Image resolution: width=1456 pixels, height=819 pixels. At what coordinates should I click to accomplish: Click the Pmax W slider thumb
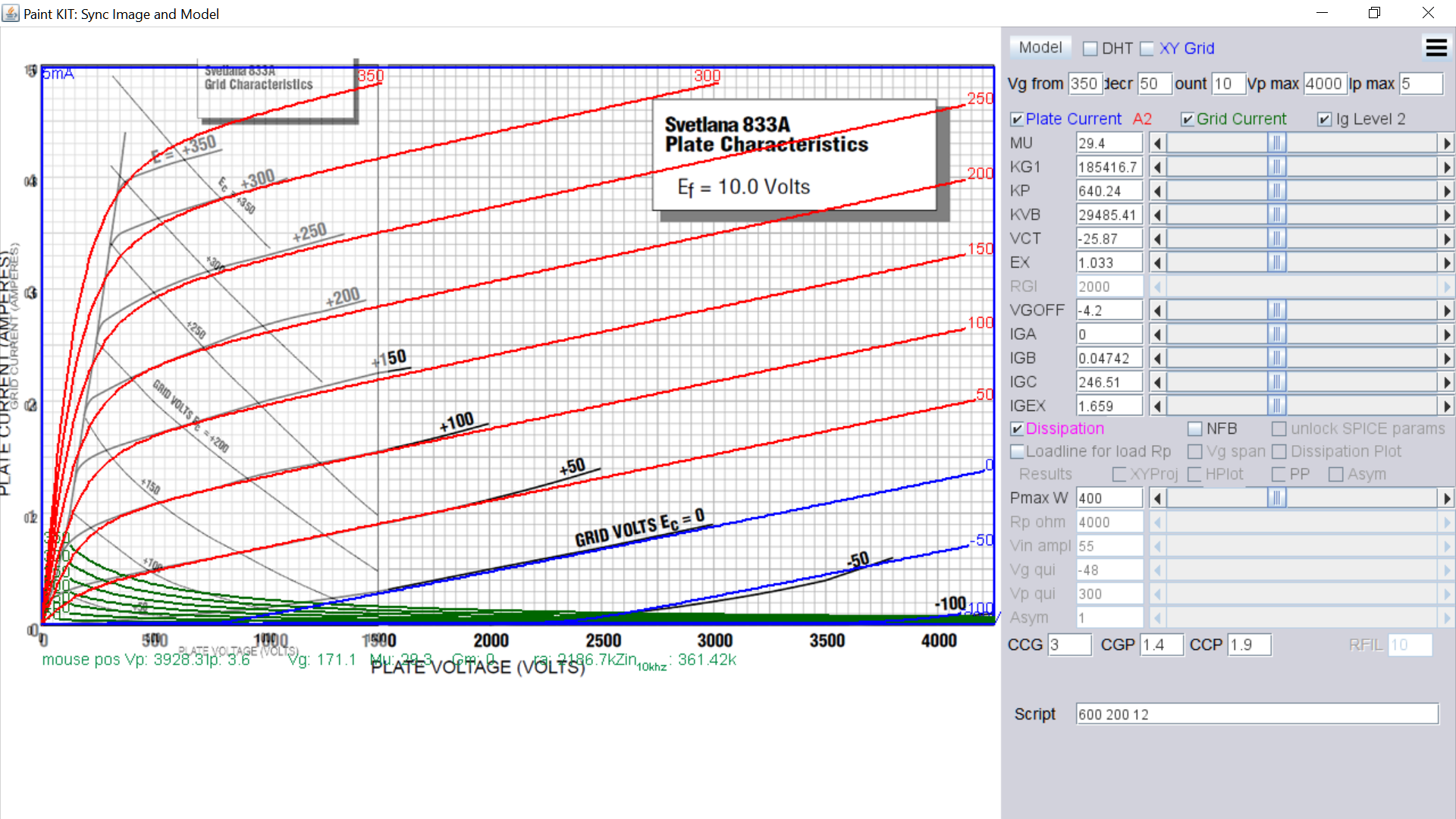[x=1277, y=498]
